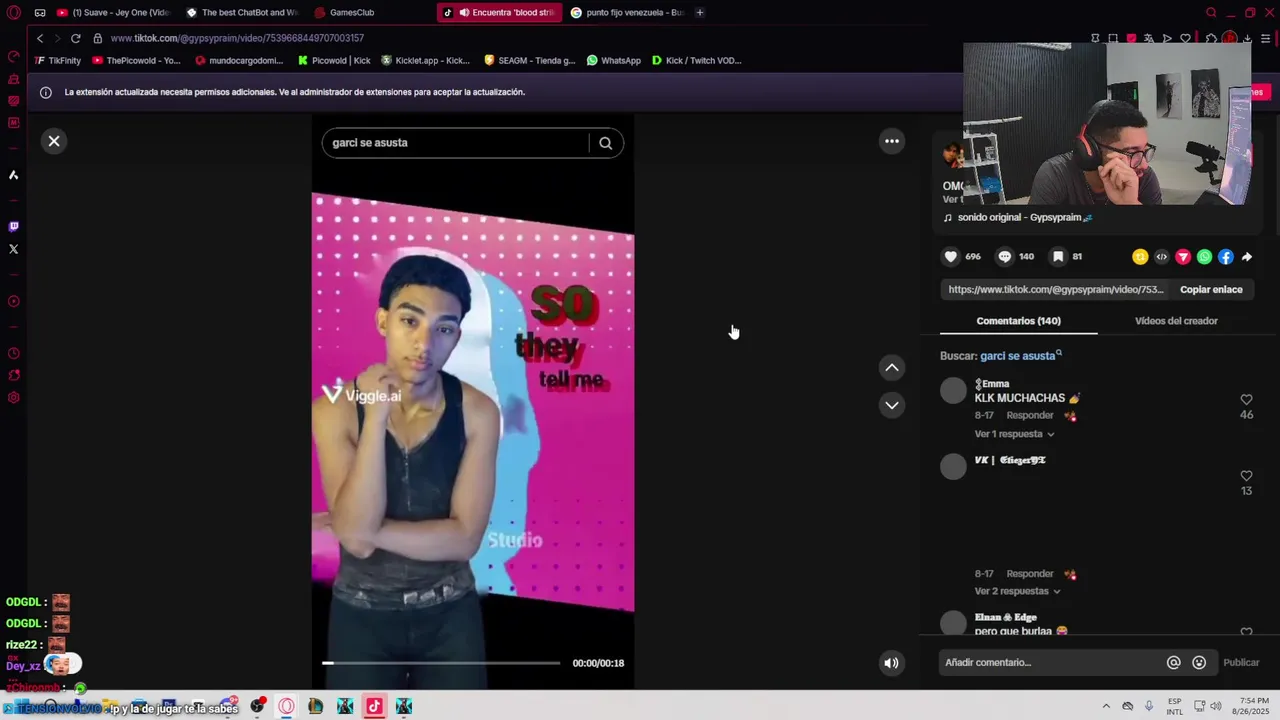
Task: Open the Opera GX menu logo
Action: tap(13, 13)
